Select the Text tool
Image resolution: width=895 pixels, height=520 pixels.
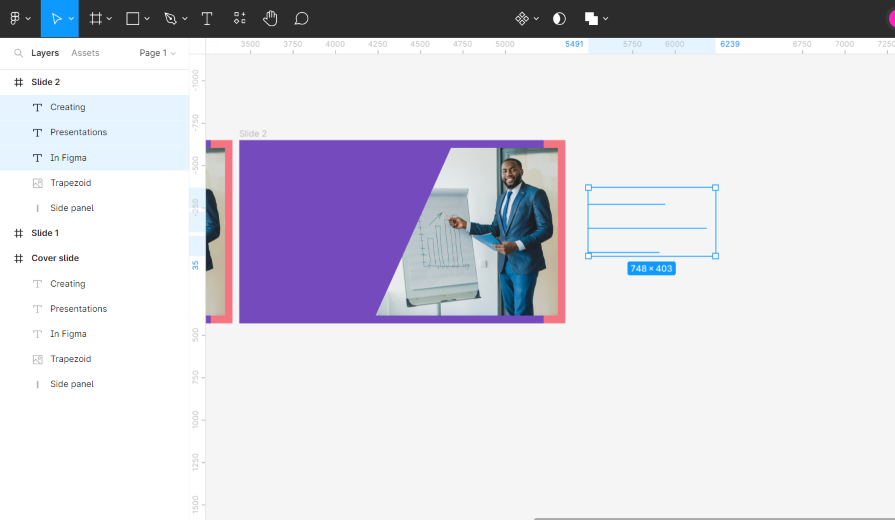point(207,18)
